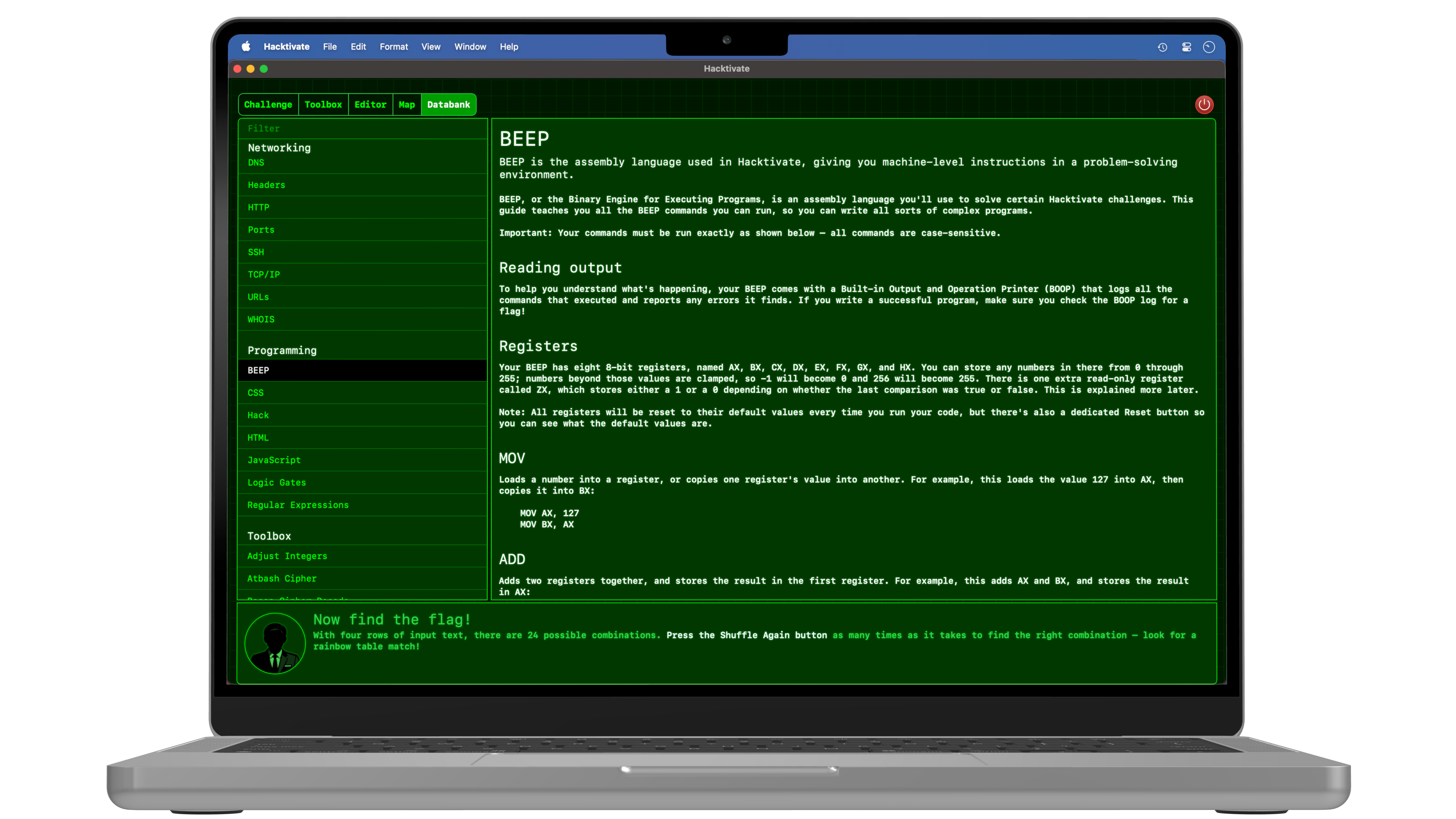
Task: Open the TCP/IP databank entry
Action: click(264, 275)
